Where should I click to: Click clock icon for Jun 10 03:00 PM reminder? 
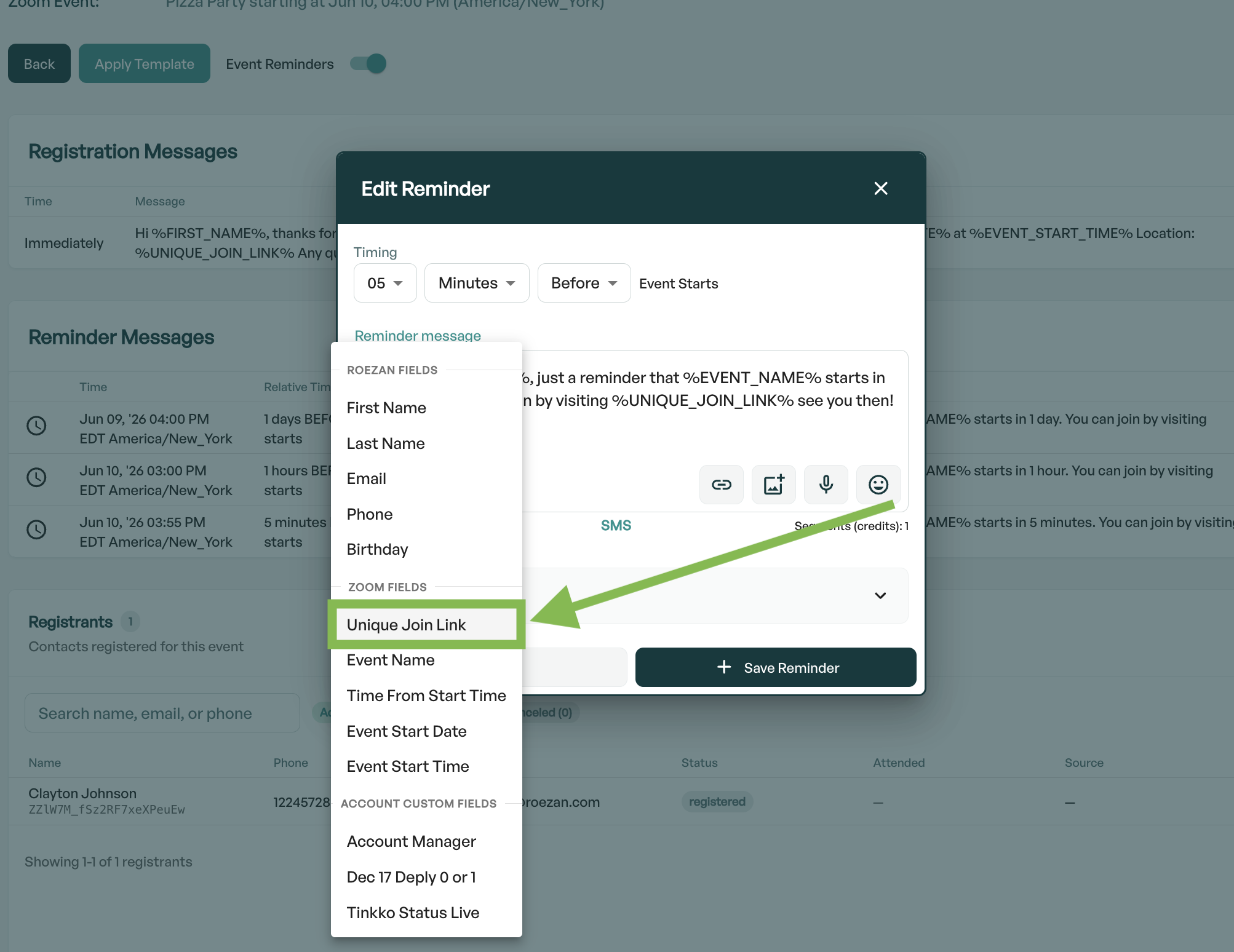[36, 477]
